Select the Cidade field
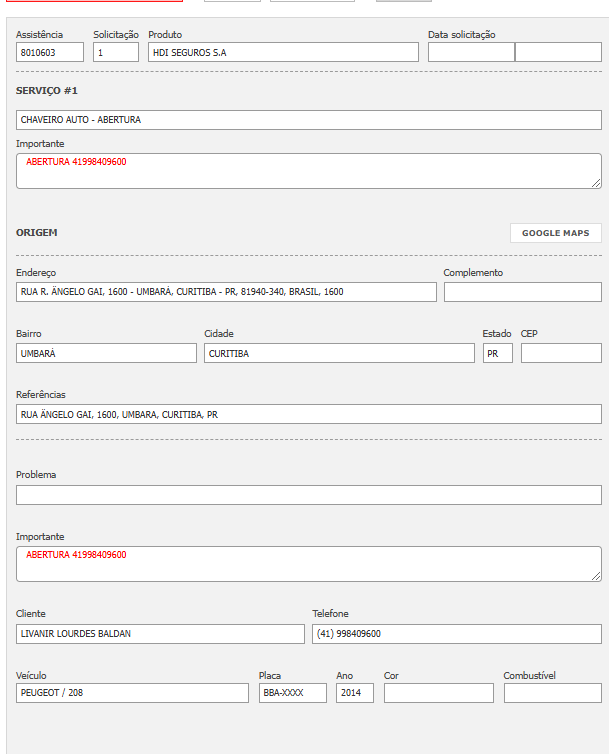The height and width of the screenshot is (754, 609). point(339,353)
